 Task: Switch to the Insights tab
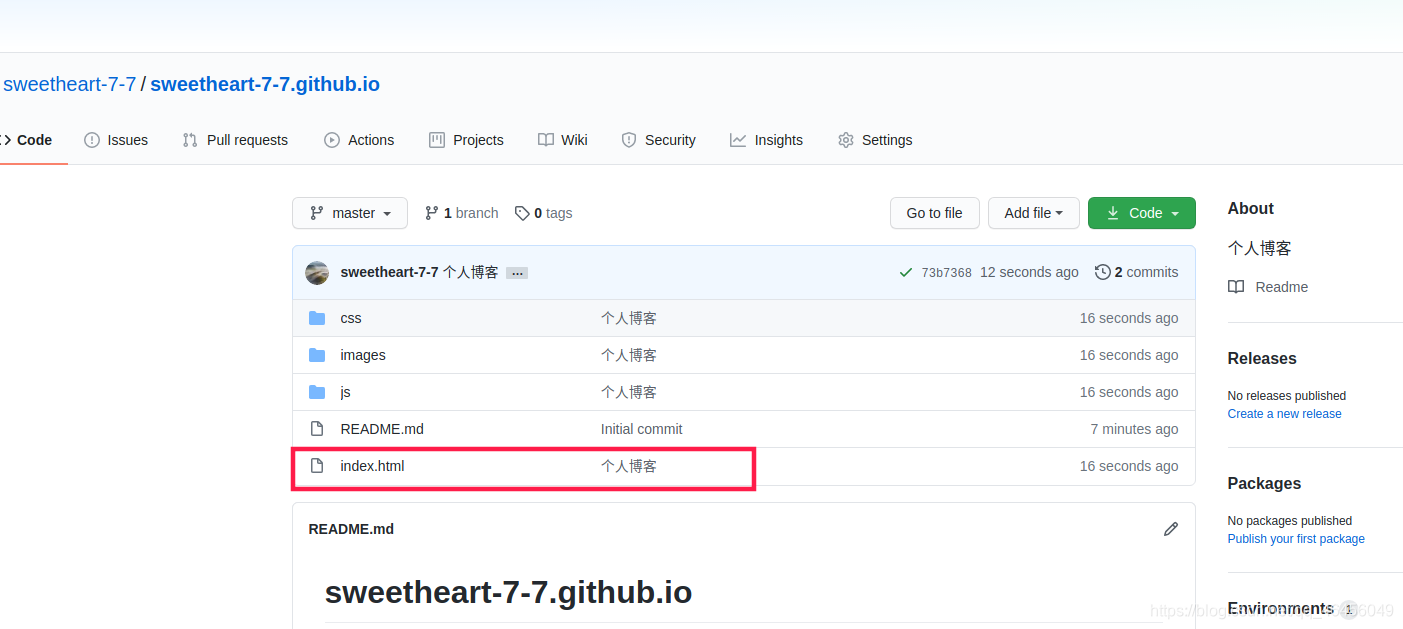[767, 140]
